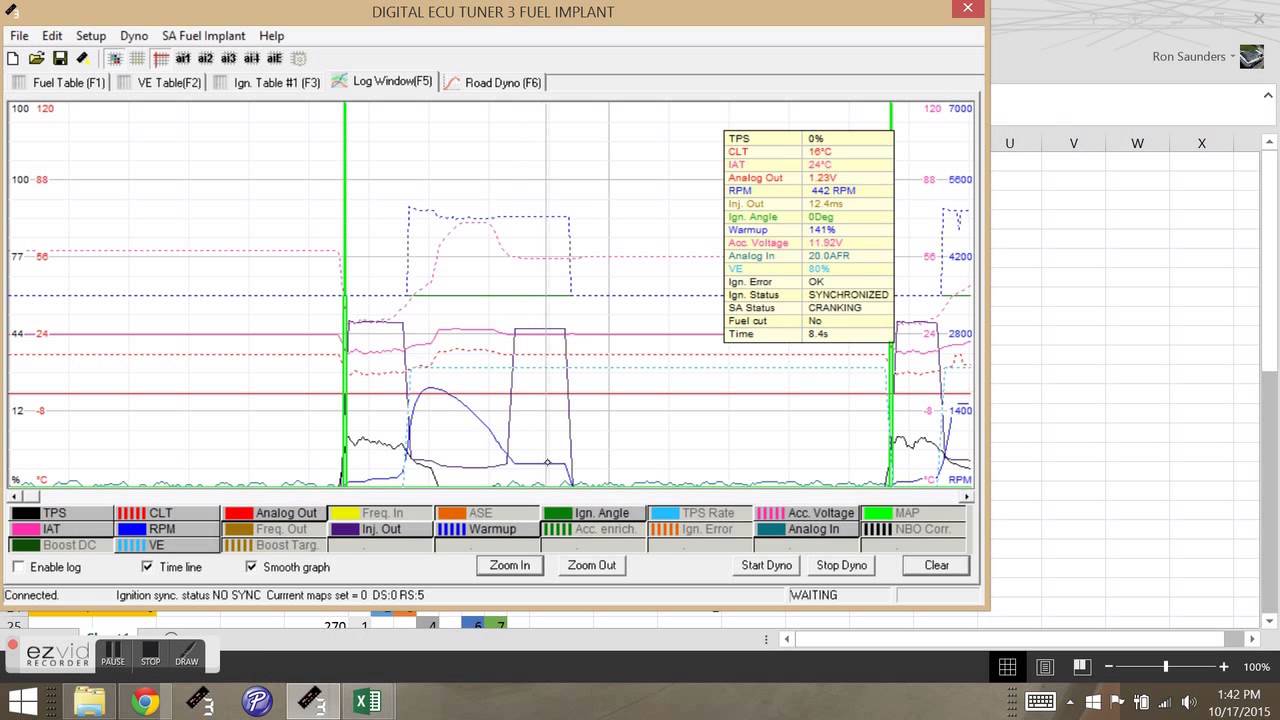Switch to Ign. Table #1 (F3) tab
1280x720 pixels.
point(267,83)
